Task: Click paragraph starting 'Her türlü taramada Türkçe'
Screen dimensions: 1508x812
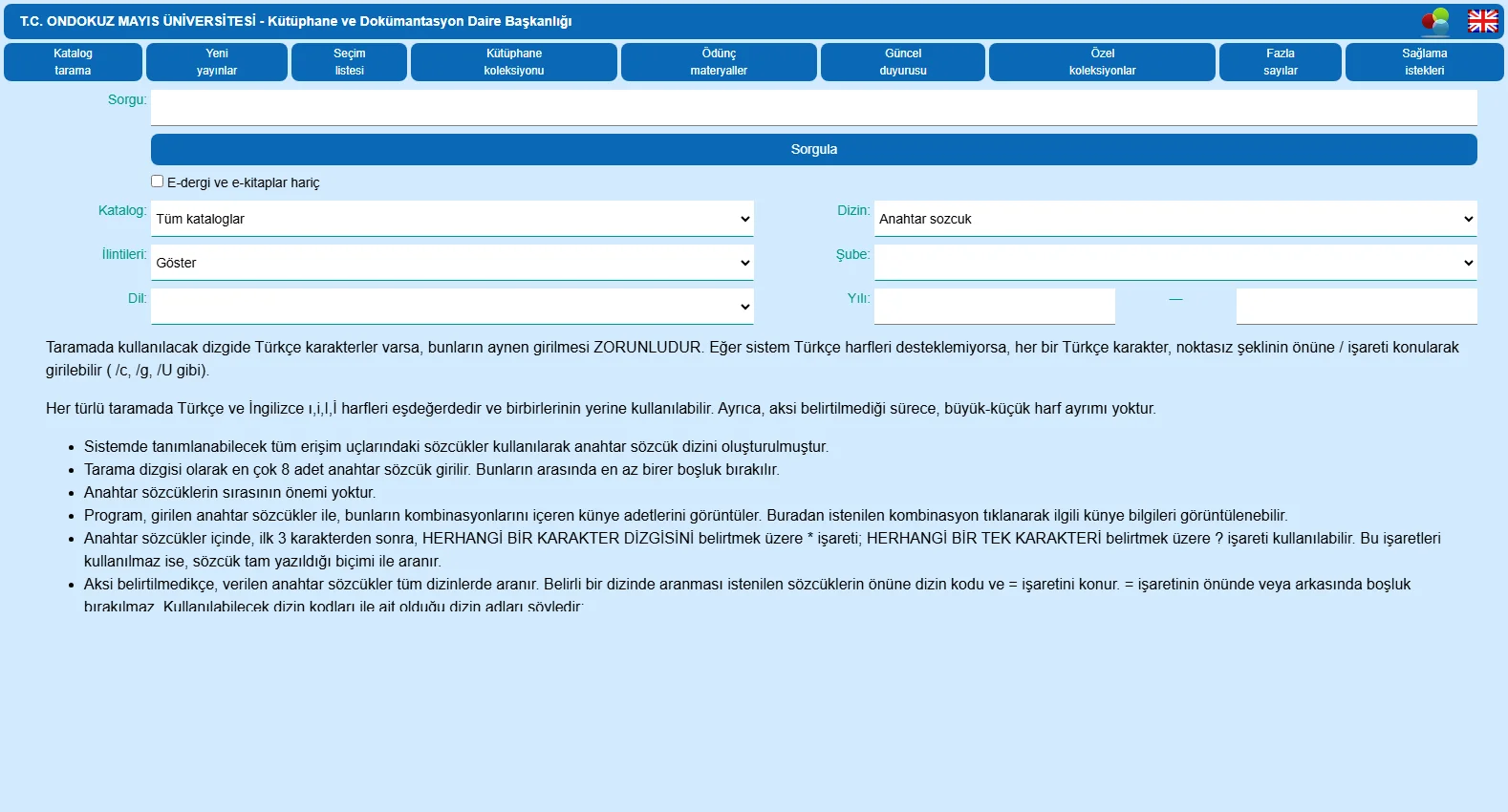Action: 601,409
